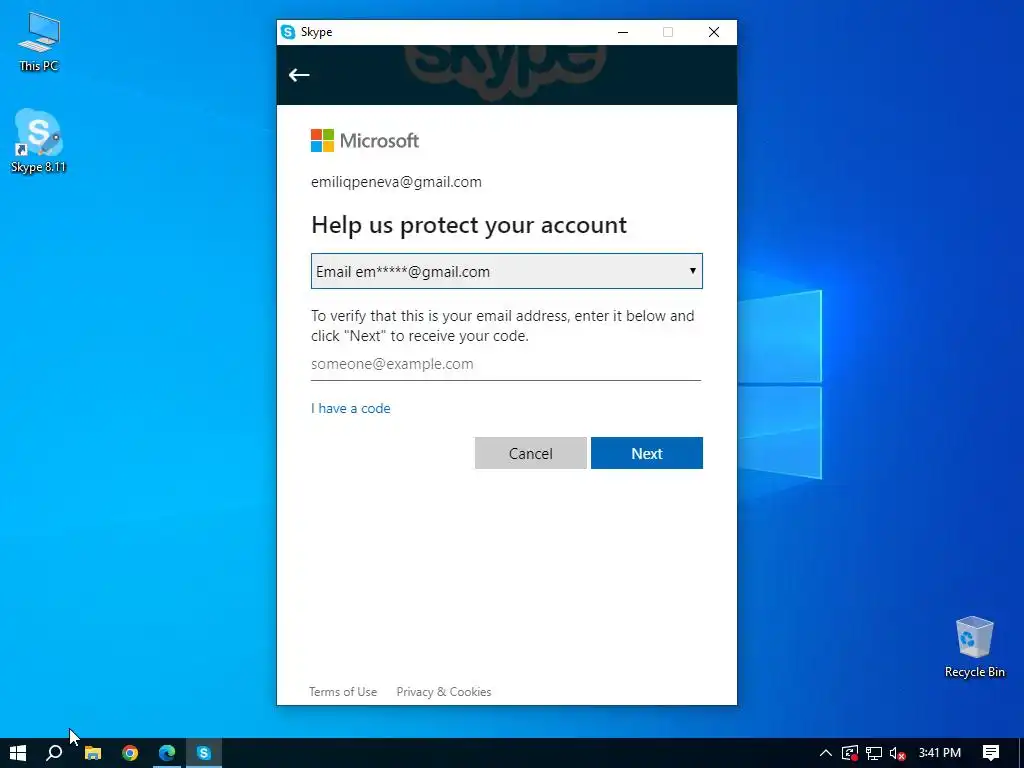The image size is (1024, 768).
Task: Click the Cancel button
Action: click(x=530, y=453)
